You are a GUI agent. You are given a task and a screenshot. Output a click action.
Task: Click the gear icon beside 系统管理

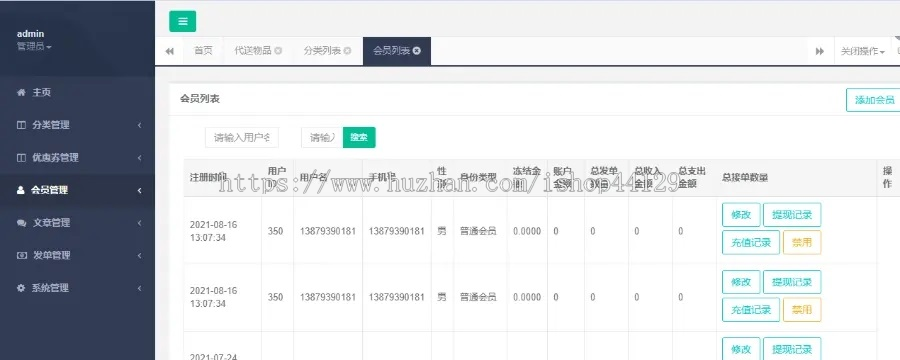[21, 288]
